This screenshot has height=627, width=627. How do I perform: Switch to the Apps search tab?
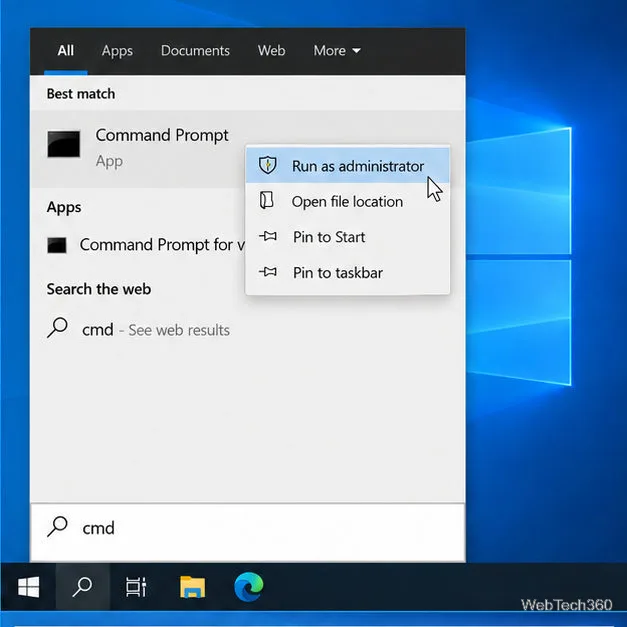point(117,51)
